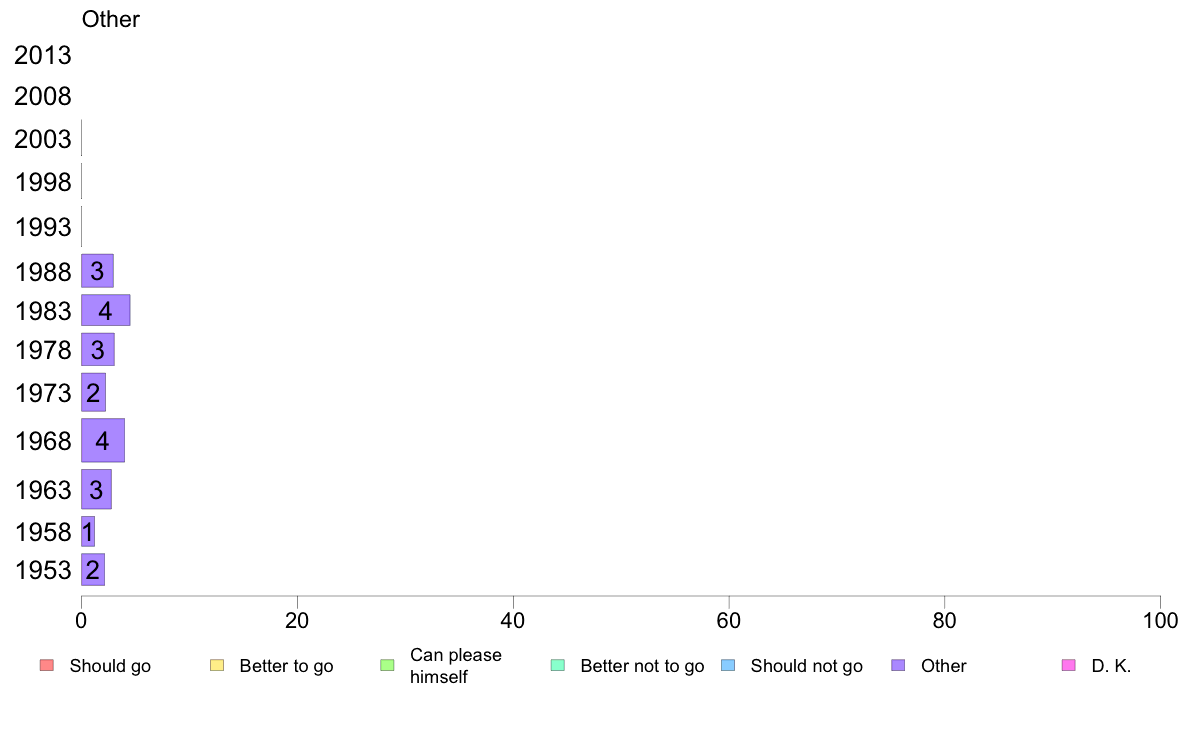Click the 1958 bar showing 1
The height and width of the screenshot is (736, 1188).
[88, 531]
